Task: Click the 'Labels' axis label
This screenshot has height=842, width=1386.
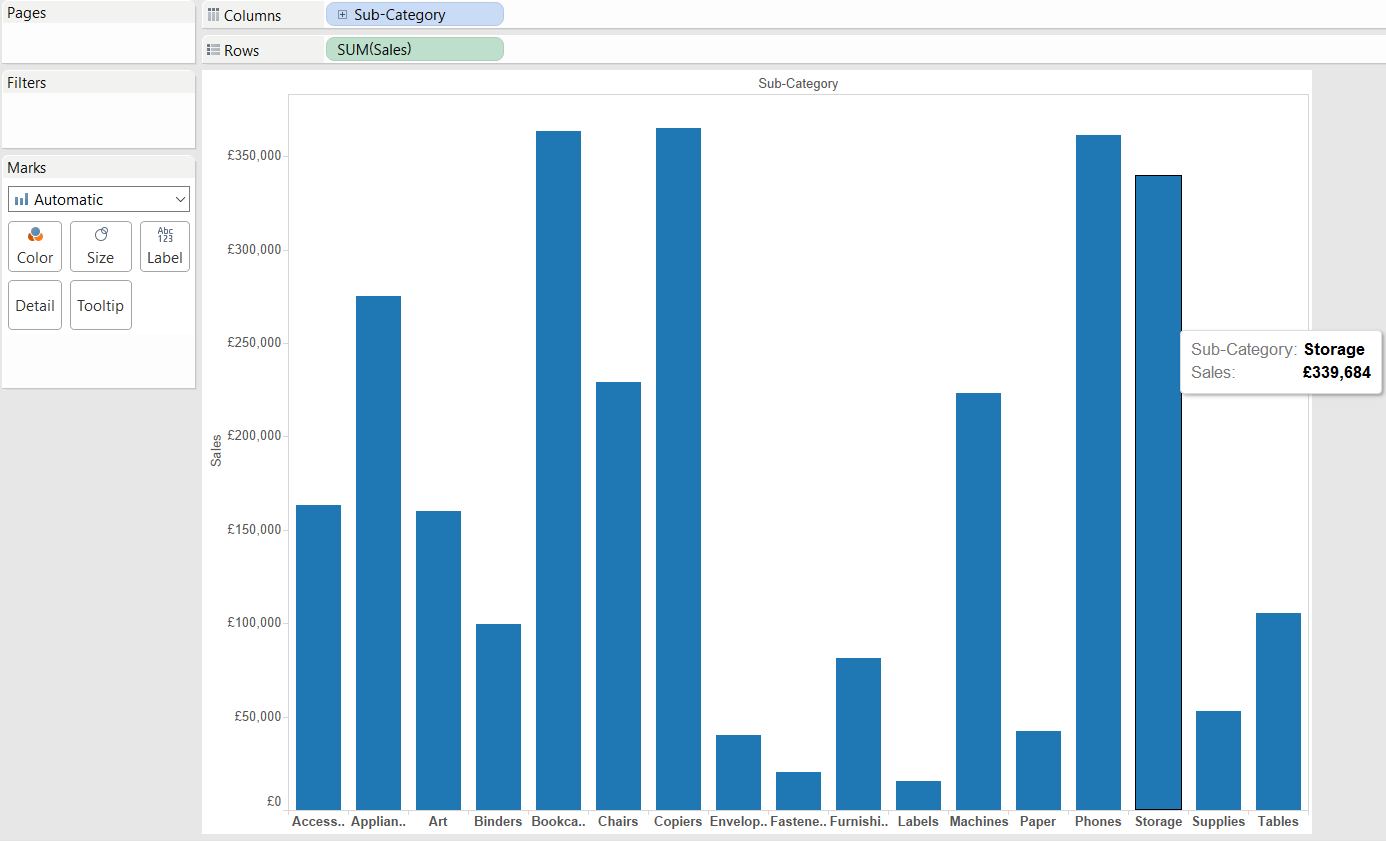Action: [918, 821]
